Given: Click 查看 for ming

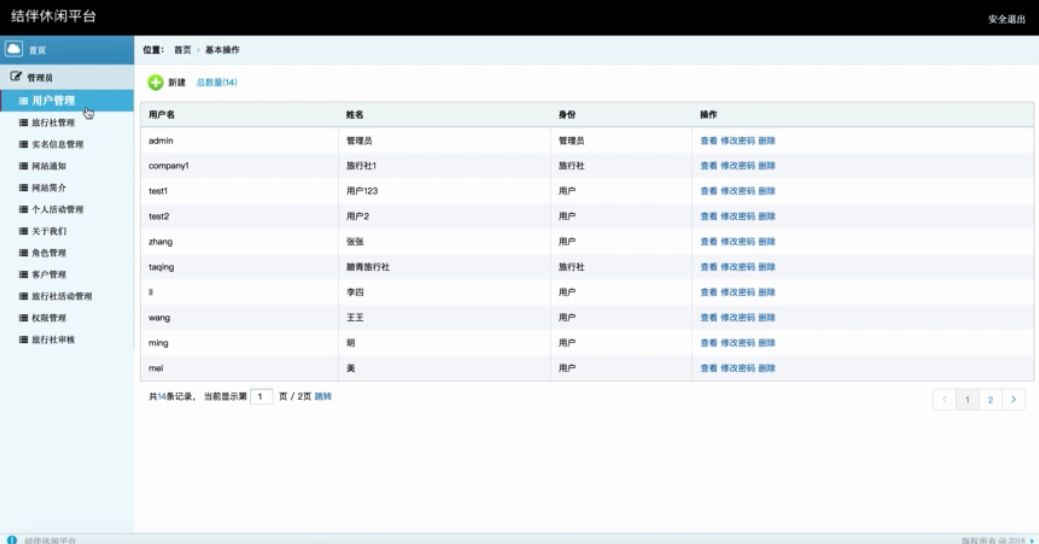Looking at the screenshot, I should pos(708,343).
